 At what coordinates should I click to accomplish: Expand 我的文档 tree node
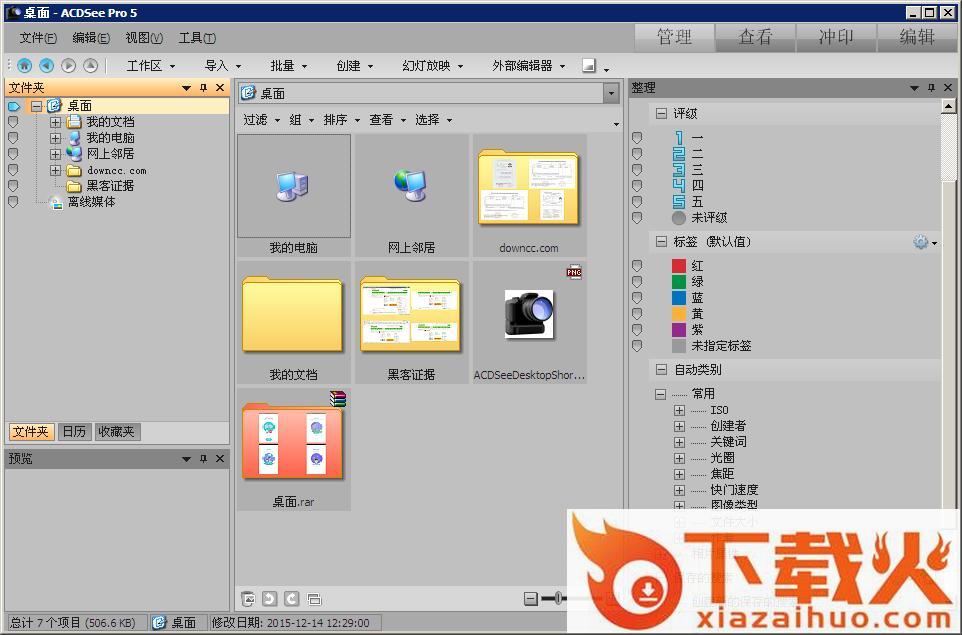(x=55, y=122)
